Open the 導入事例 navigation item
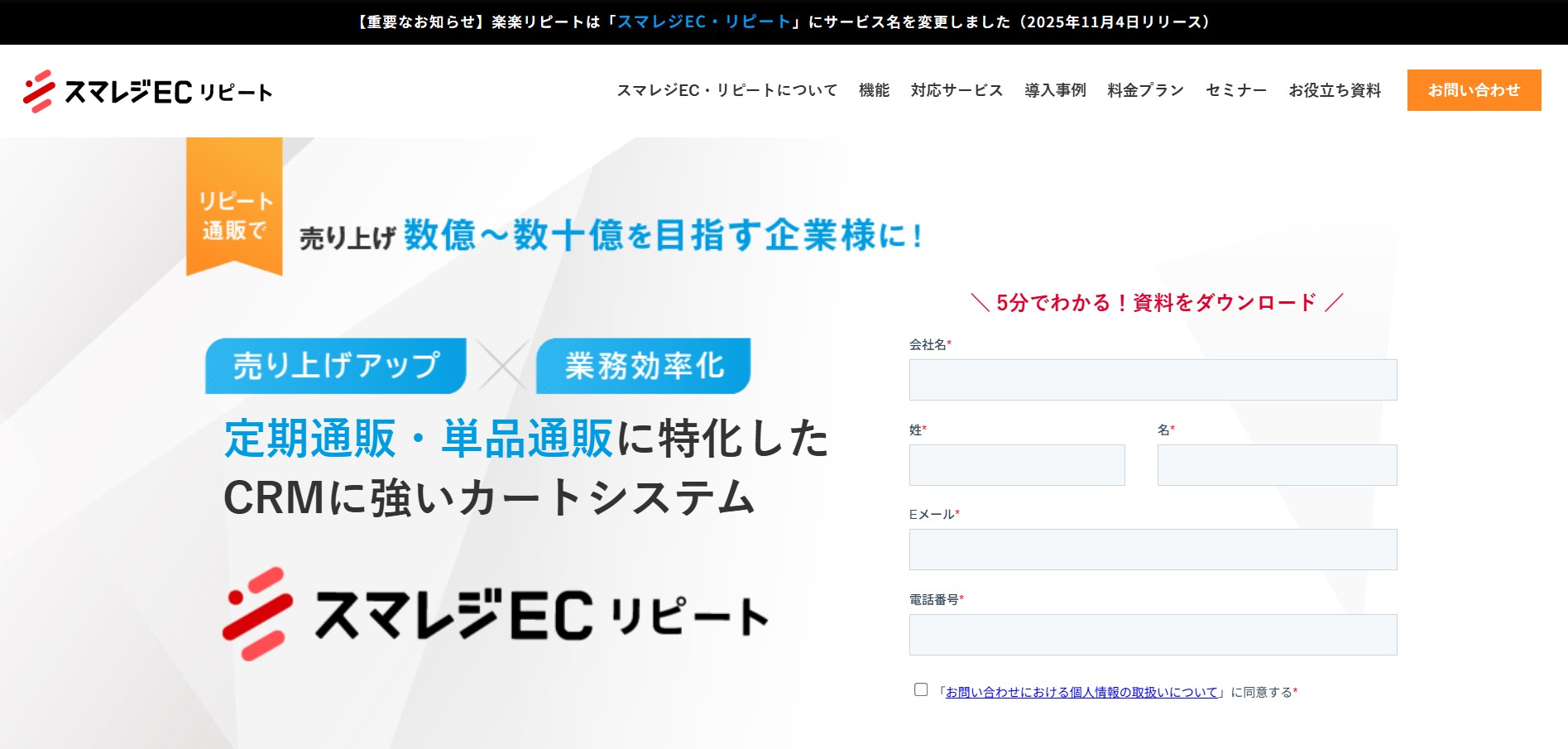The width and height of the screenshot is (1568, 749). click(1055, 90)
